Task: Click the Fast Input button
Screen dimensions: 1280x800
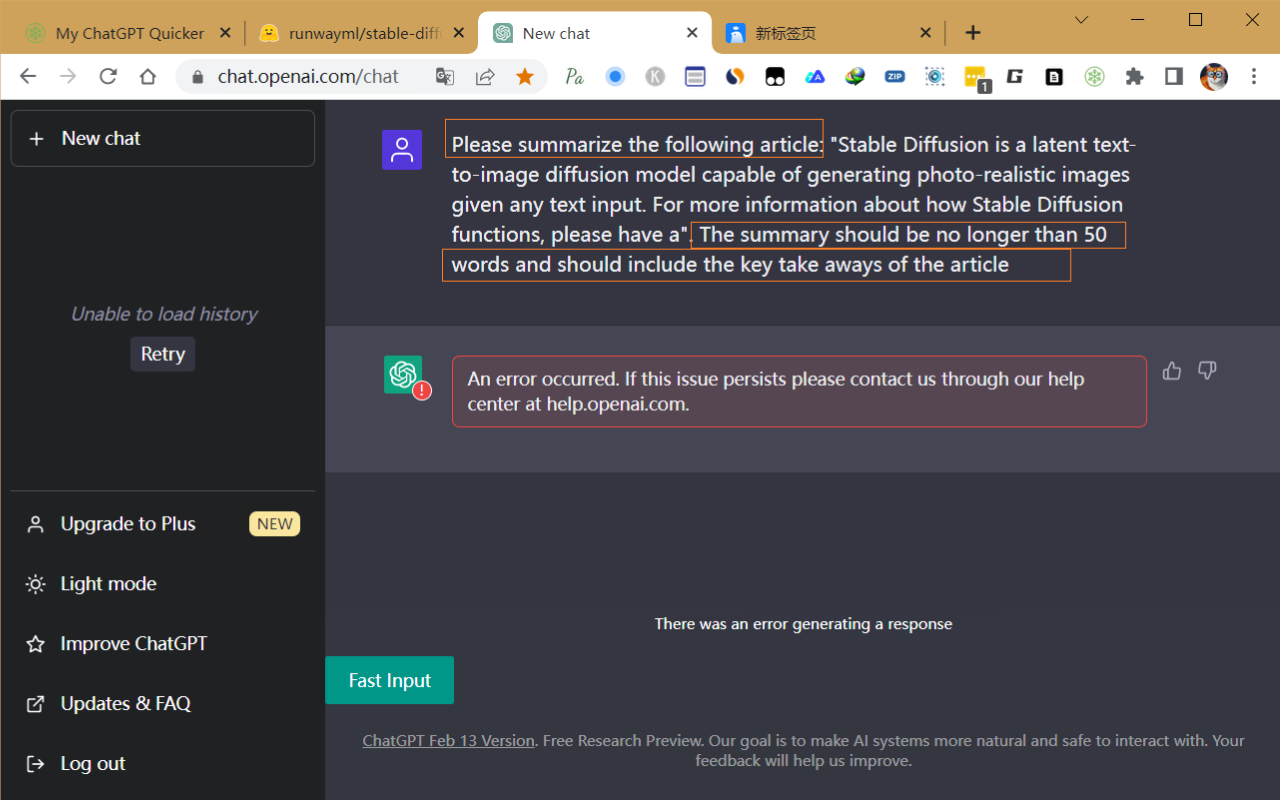Action: tap(390, 680)
